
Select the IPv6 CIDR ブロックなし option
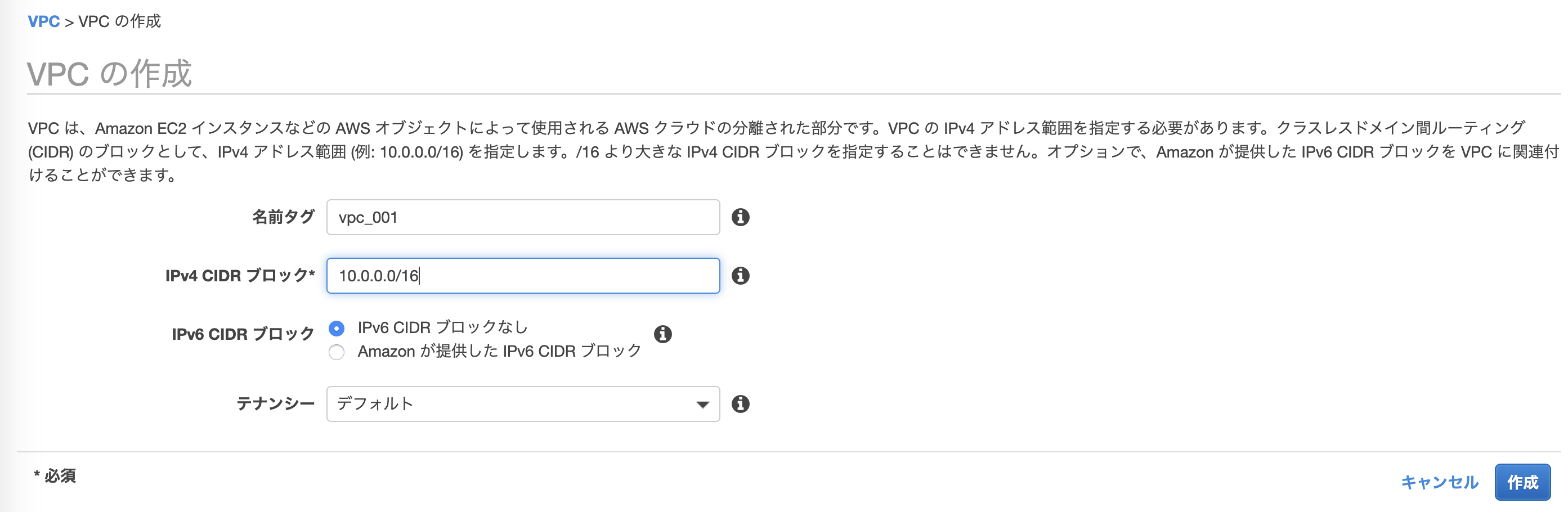(x=336, y=327)
